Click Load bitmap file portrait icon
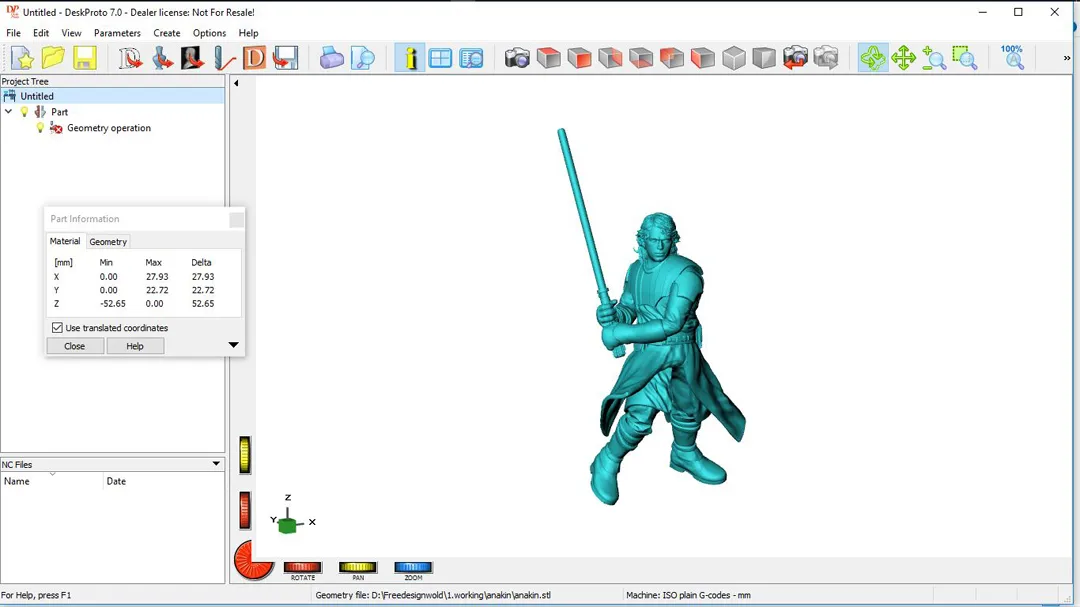This screenshot has width=1080, height=607. (x=192, y=58)
